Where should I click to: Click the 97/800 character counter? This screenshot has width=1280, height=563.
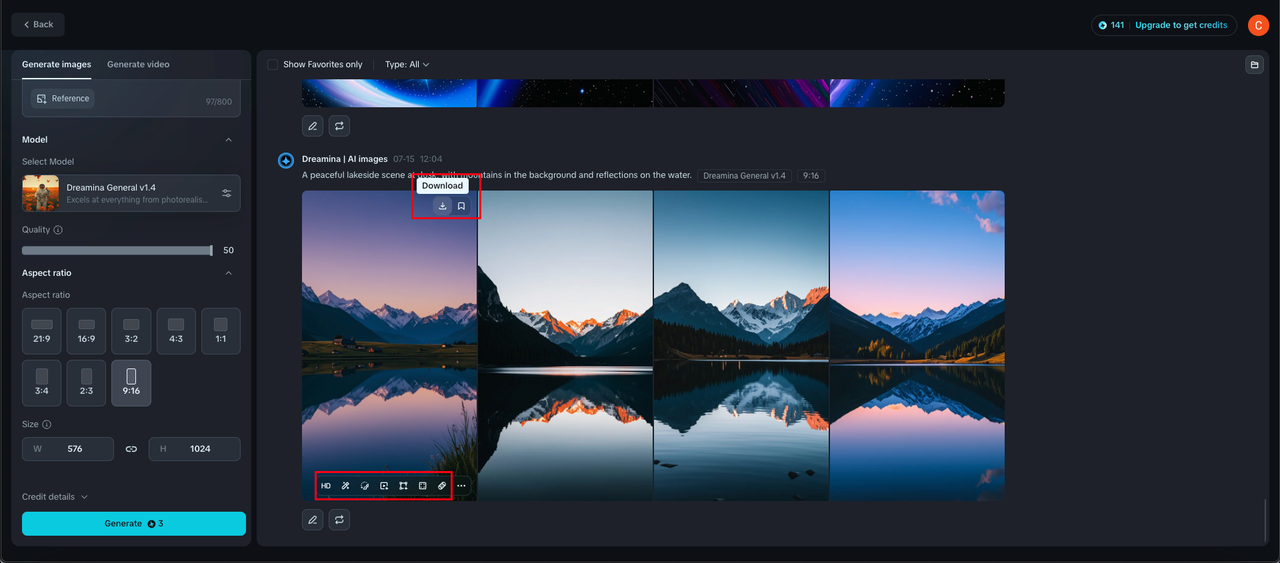[218, 102]
